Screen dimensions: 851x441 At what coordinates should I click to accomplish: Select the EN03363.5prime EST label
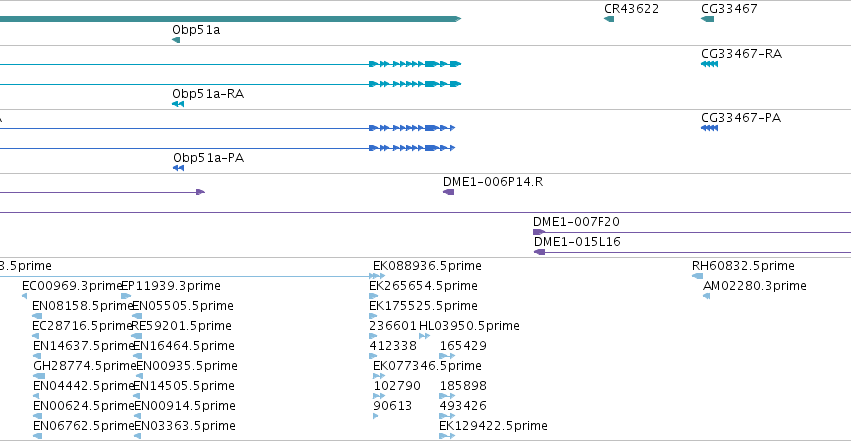(x=185, y=426)
